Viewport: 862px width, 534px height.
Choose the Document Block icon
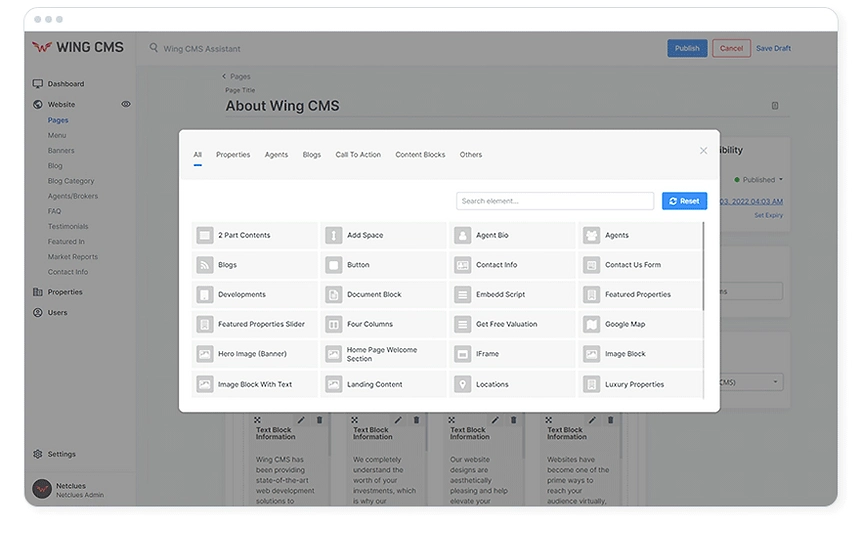(334, 295)
